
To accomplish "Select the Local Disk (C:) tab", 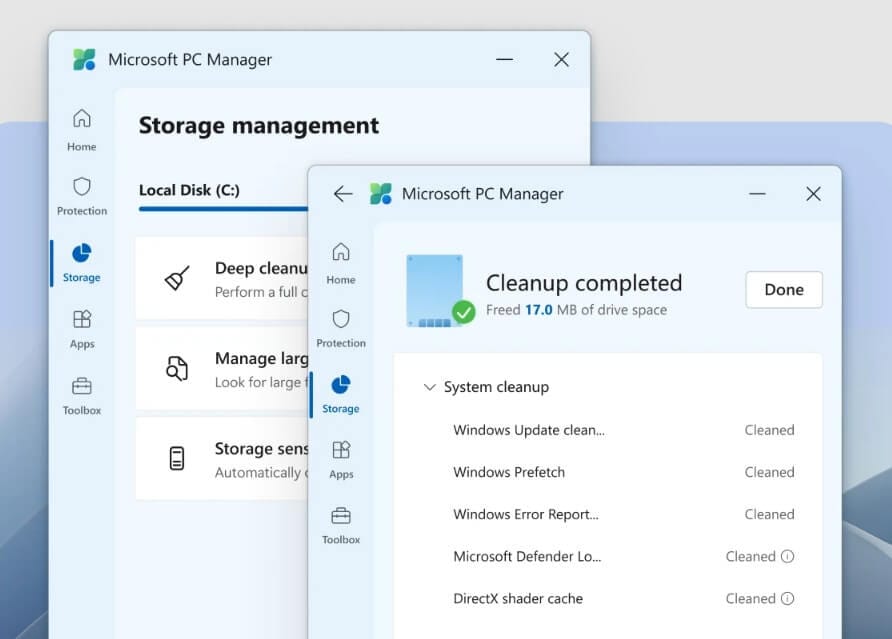I will (x=189, y=190).
